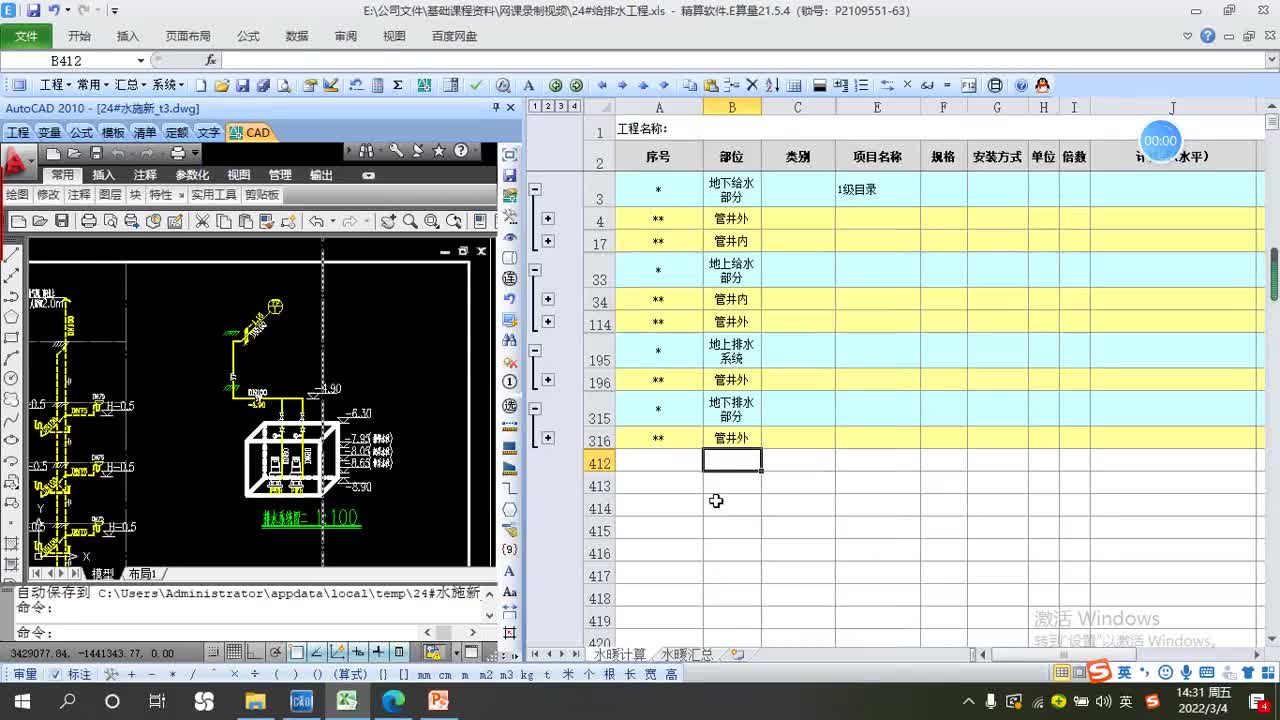Click the new blank file icon in the toolbar
Screen dimensions: 1280x720
click(201, 85)
